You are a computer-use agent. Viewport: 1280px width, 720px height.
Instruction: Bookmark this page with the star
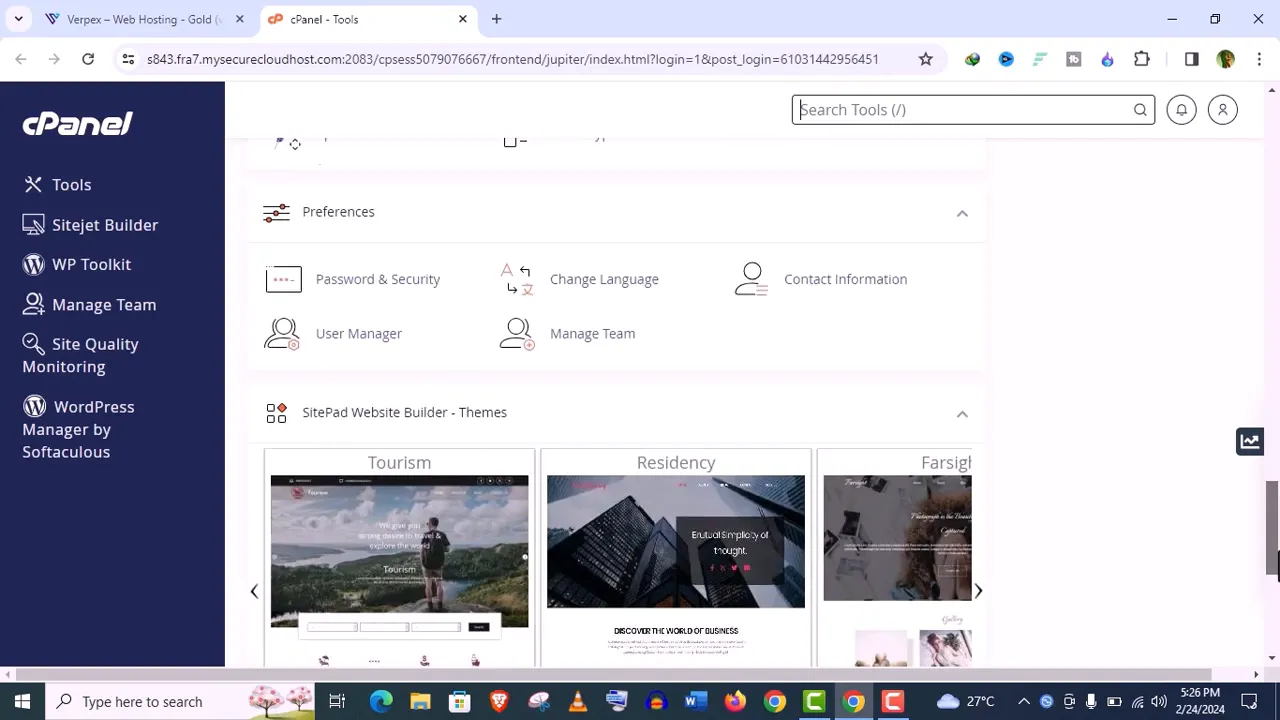[x=925, y=59]
